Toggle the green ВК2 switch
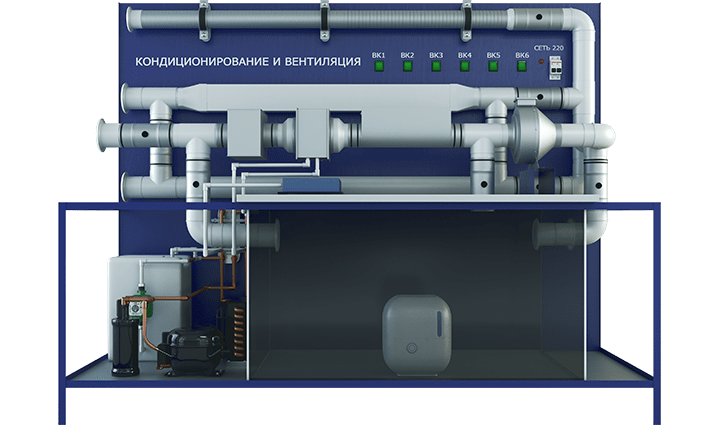Viewport: 720px width, 425px height. (407, 68)
